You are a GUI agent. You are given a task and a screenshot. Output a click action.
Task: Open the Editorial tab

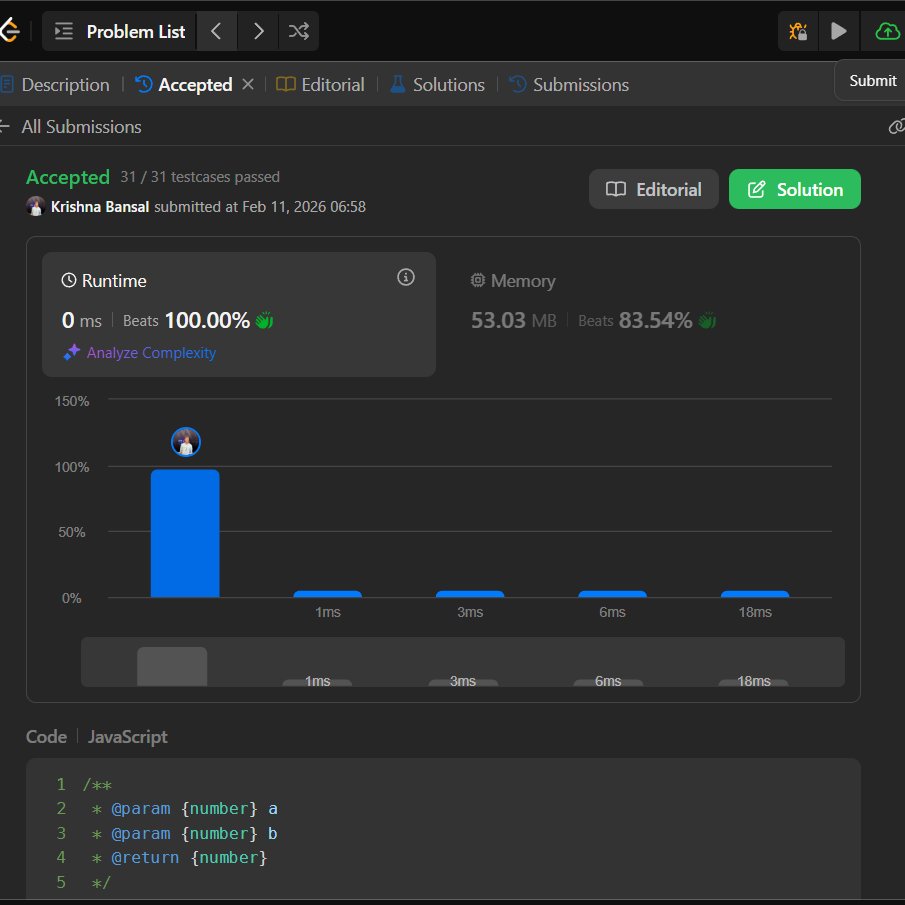pos(320,85)
